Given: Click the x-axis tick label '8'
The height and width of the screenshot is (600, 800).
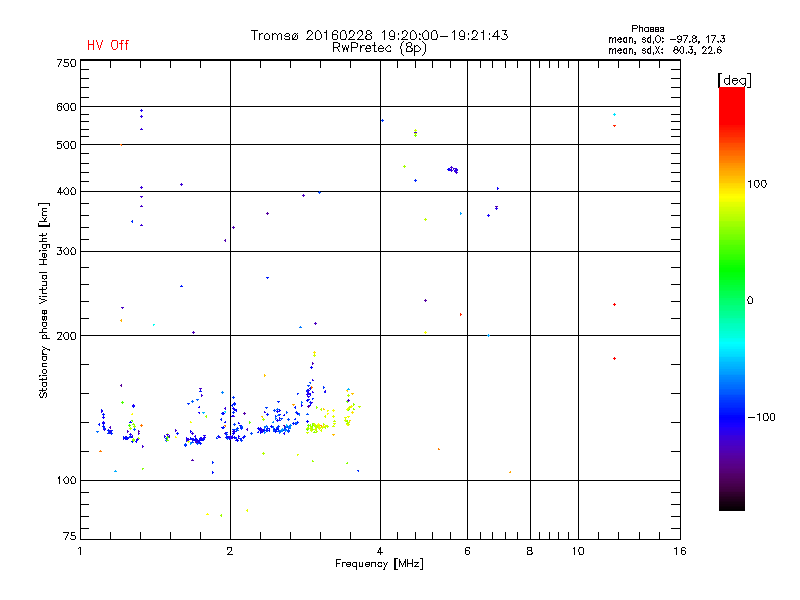Looking at the screenshot, I should tap(530, 551).
